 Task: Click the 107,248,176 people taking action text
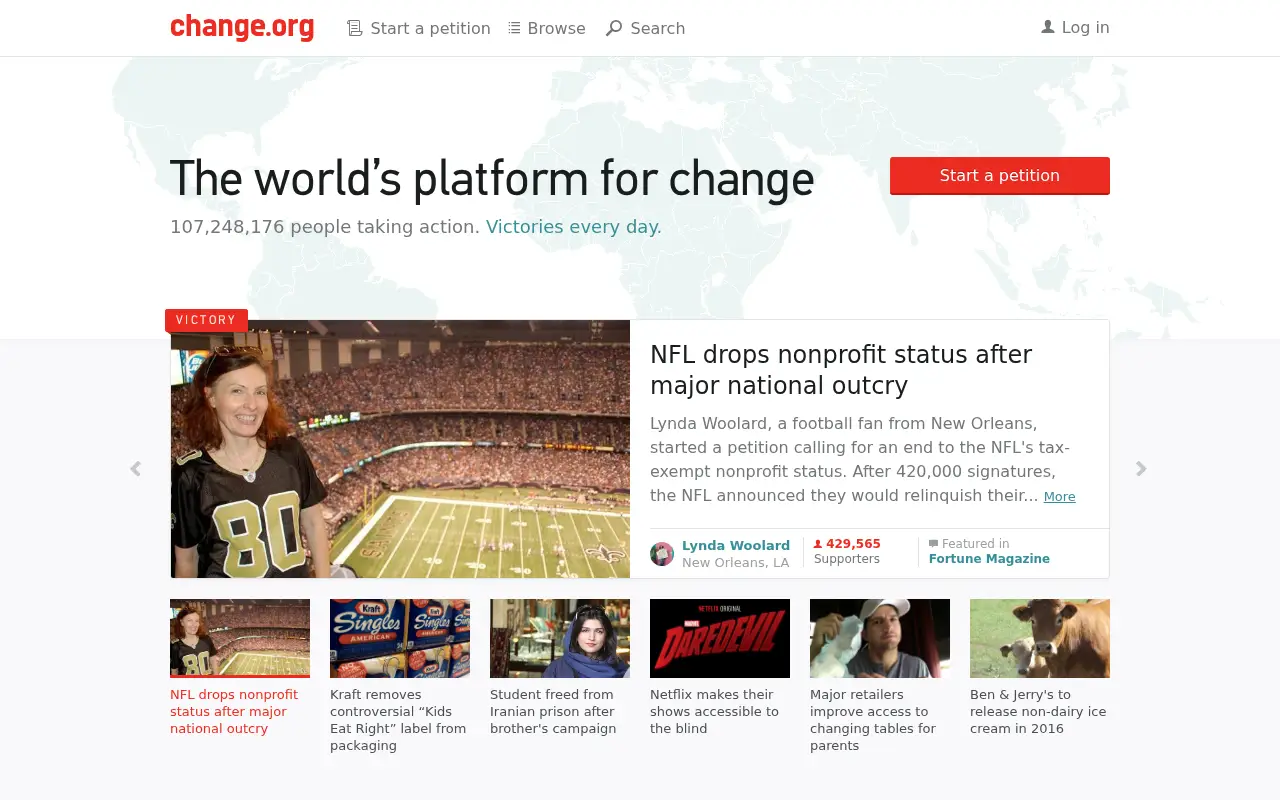(x=325, y=227)
